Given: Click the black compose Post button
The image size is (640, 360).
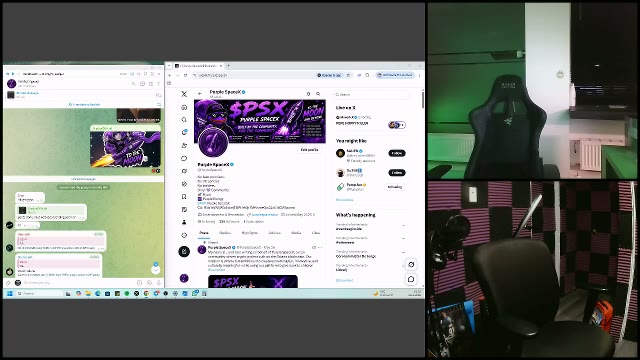Looking at the screenshot, I should pyautogui.click(x=184, y=251).
